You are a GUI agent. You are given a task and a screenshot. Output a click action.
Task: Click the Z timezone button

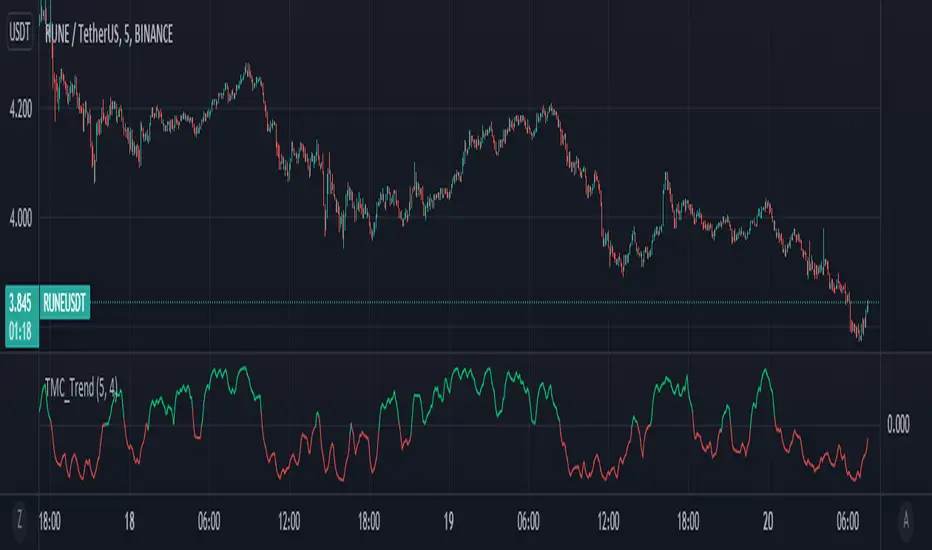pyautogui.click(x=19, y=520)
